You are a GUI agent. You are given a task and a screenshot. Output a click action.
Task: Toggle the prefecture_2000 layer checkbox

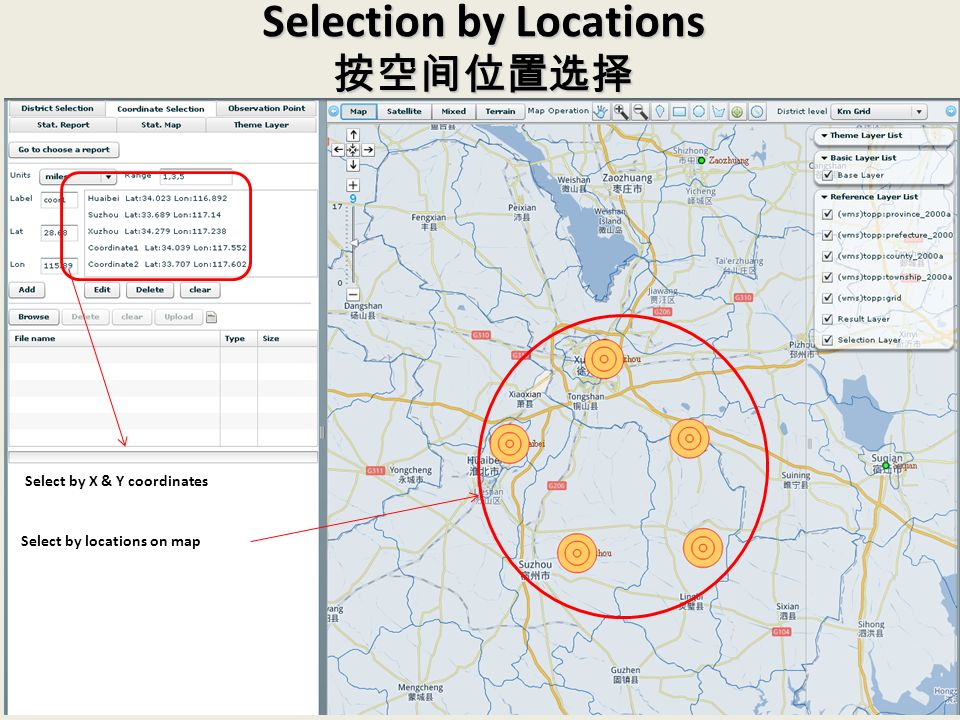pyautogui.click(x=828, y=235)
